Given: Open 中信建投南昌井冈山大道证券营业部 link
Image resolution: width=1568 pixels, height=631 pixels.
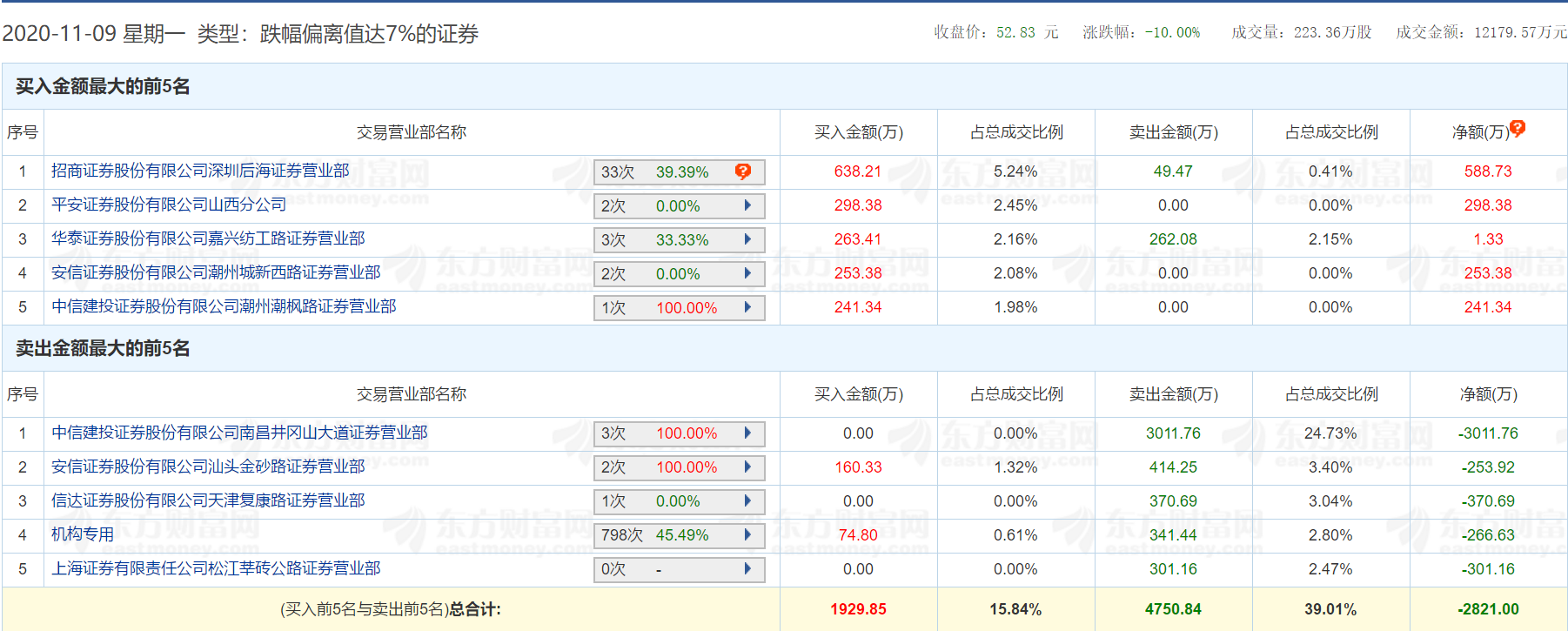Looking at the screenshot, I should (x=239, y=433).
